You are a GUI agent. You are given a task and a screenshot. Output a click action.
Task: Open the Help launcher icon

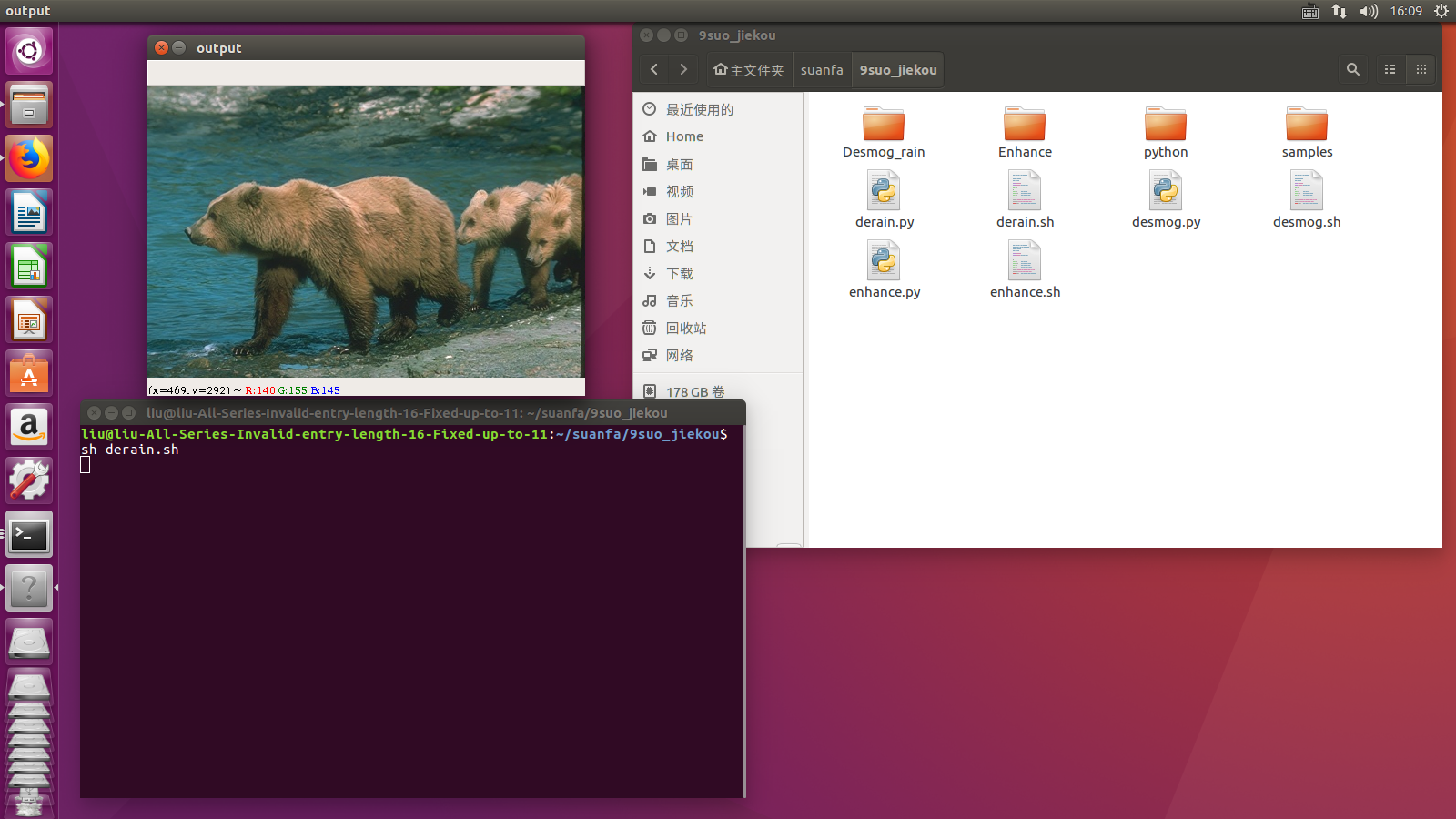tap(29, 588)
